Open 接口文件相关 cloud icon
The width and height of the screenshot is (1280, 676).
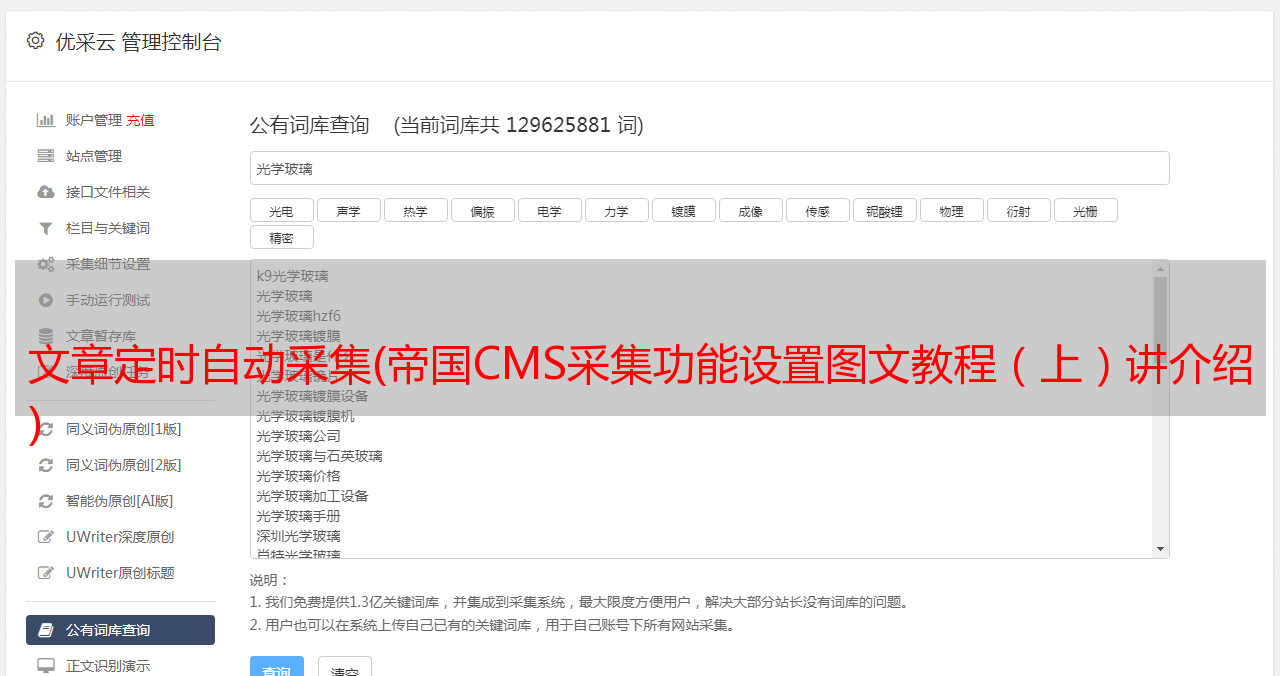[x=46, y=192]
